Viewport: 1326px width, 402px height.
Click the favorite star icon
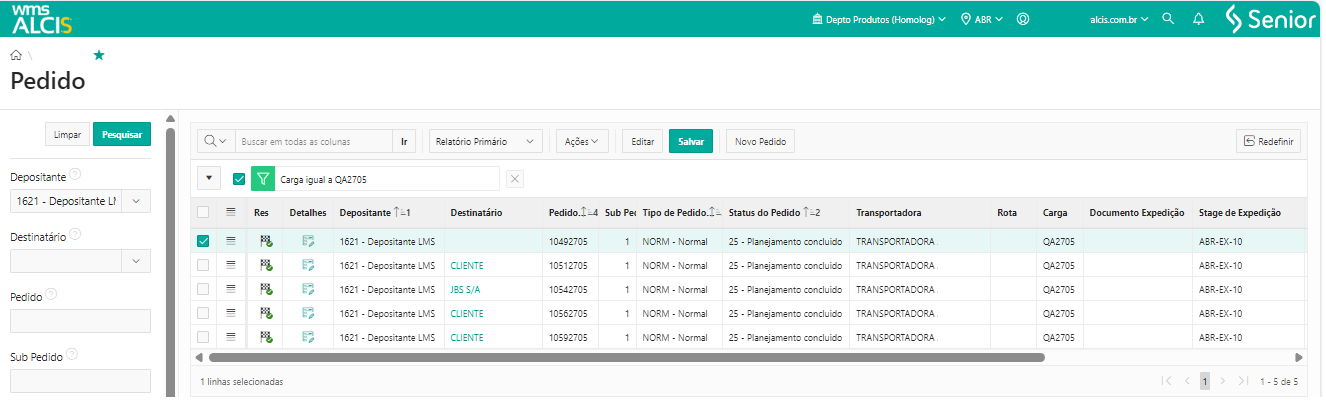coord(99,56)
